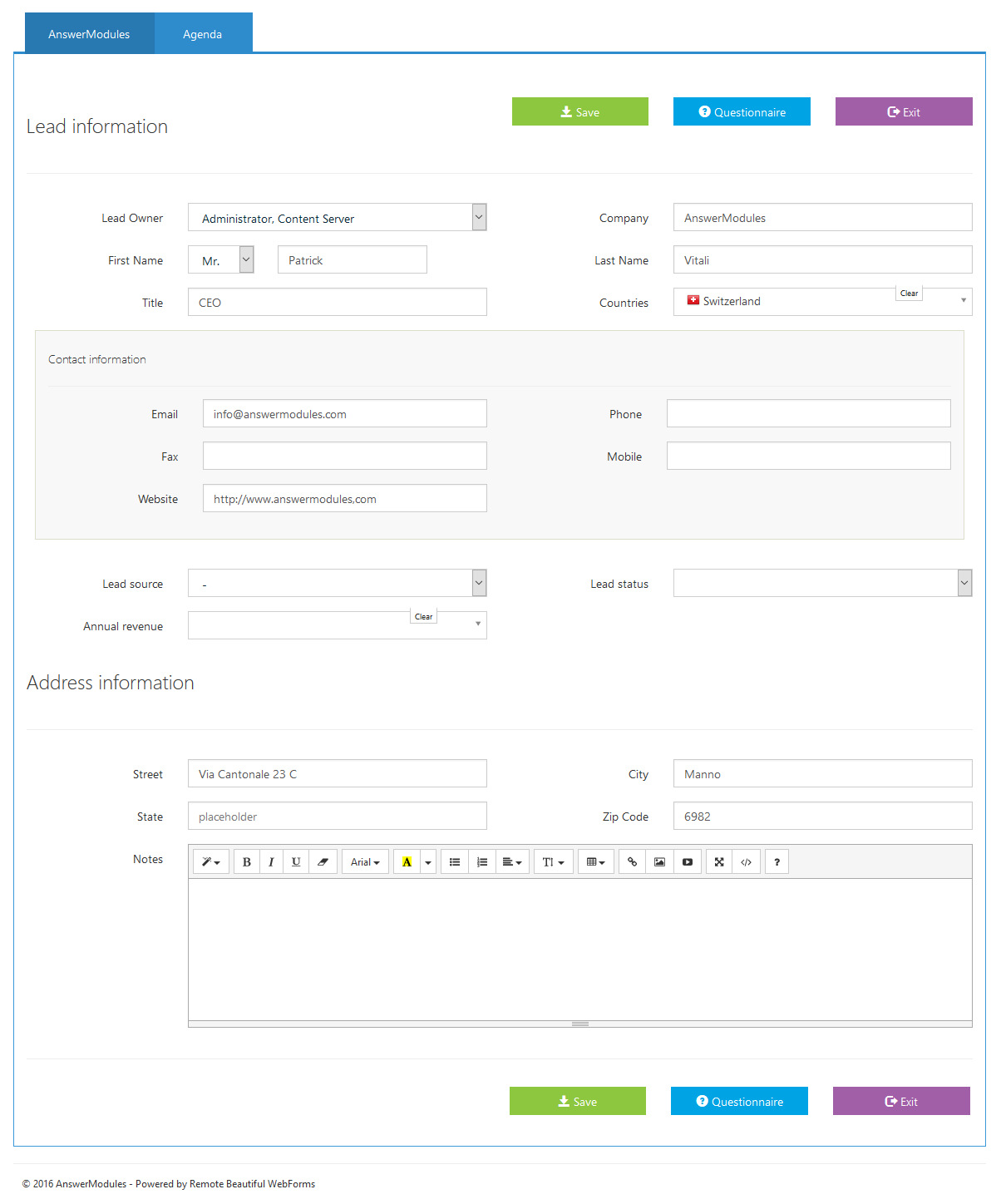Clear the Annual revenue selection
Image resolution: width=1001 pixels, height=1204 pixels.
[424, 617]
